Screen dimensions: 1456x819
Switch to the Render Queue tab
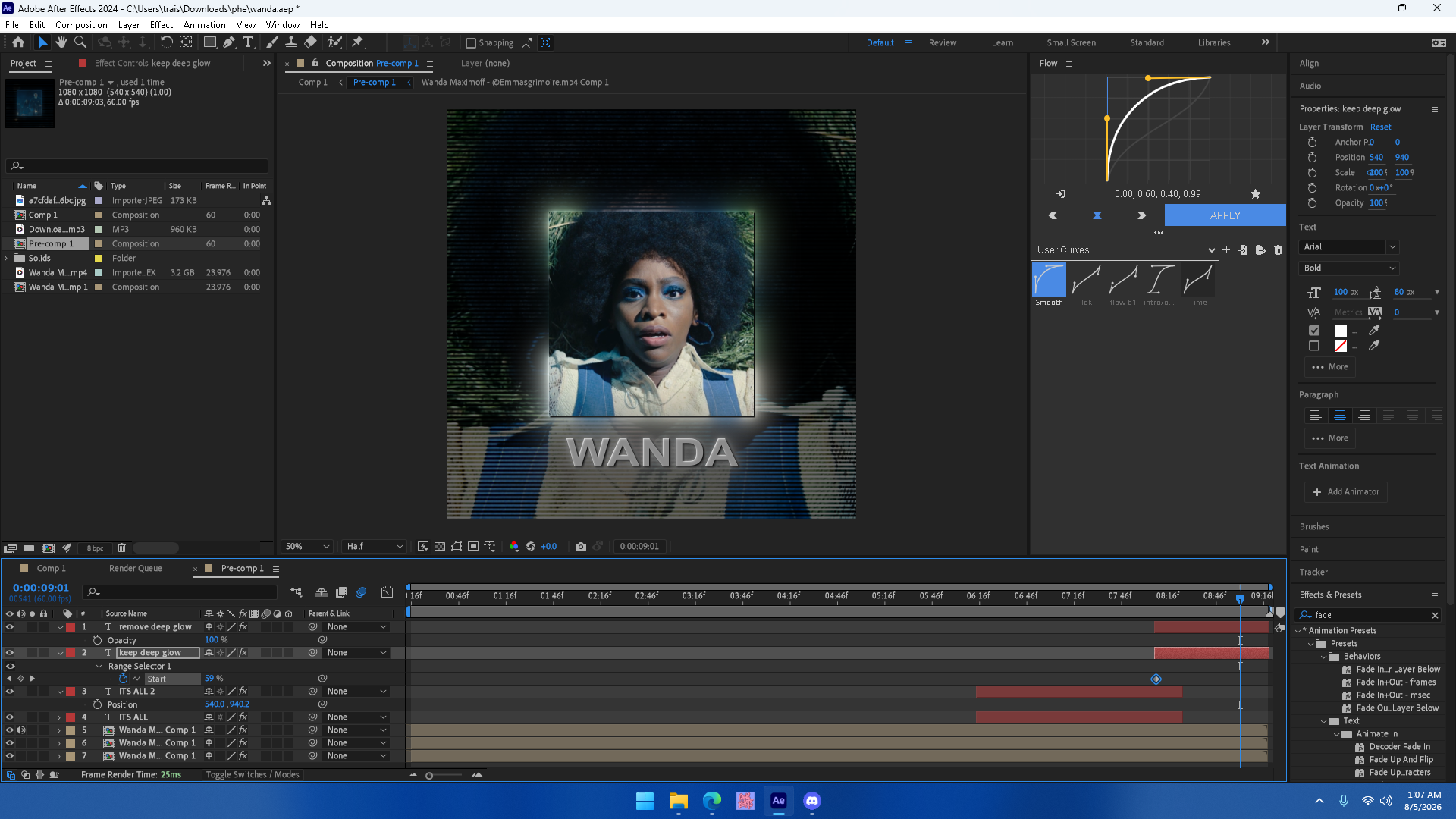135,568
